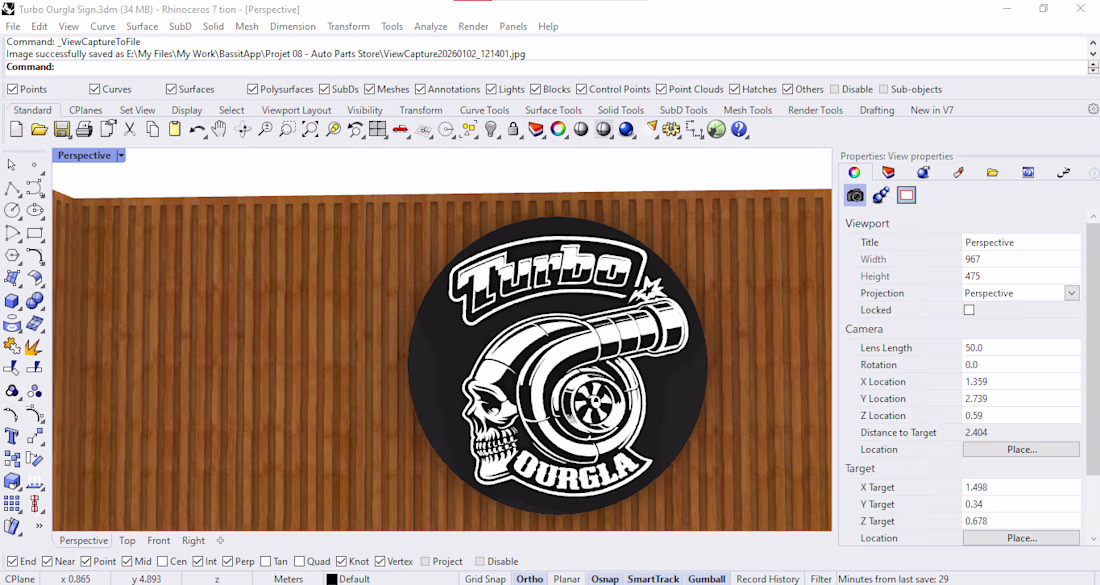Click Place button for Camera Location
Viewport: 1100px width, 585px height.
click(x=1021, y=450)
